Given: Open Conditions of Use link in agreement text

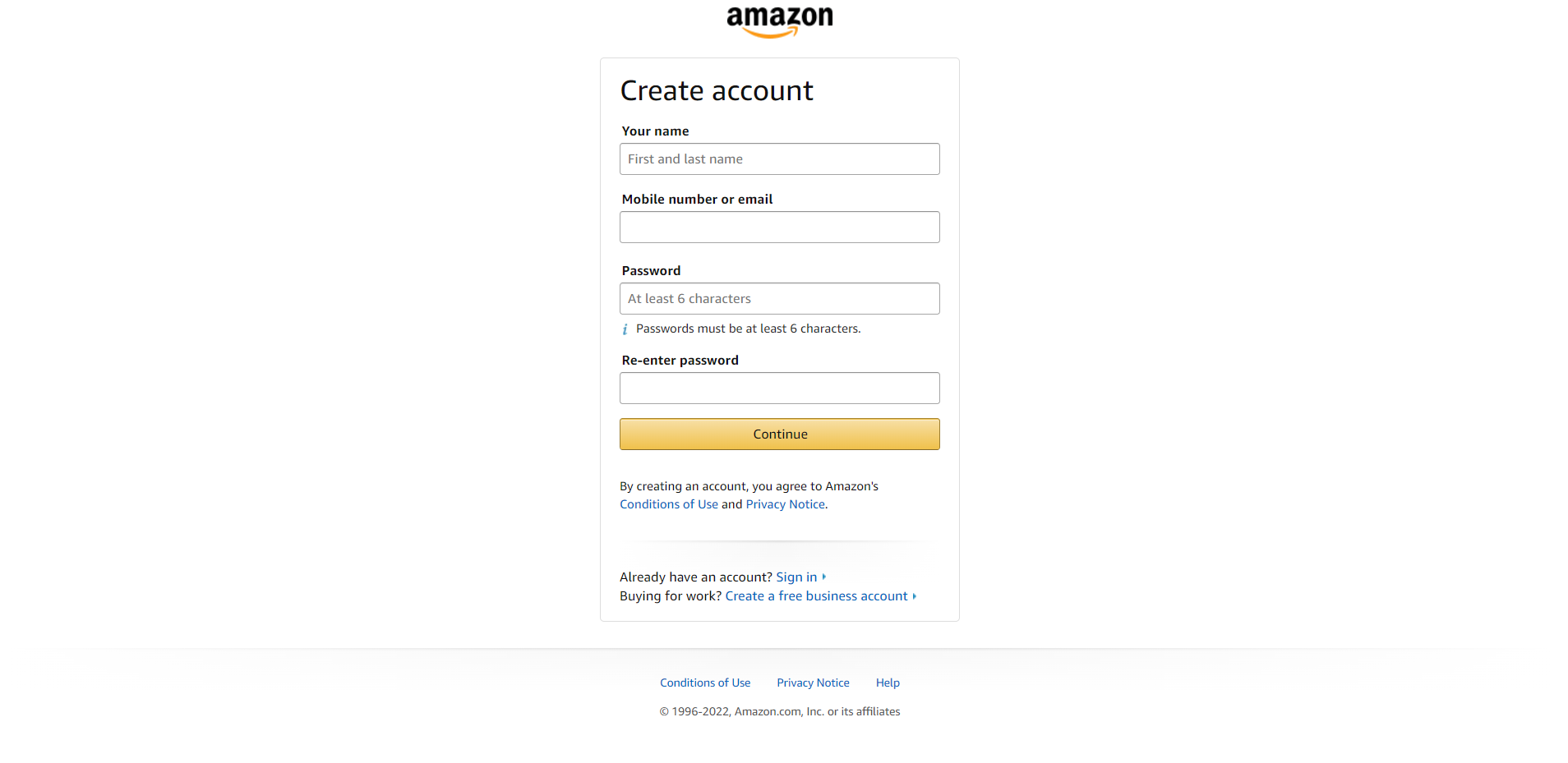Looking at the screenshot, I should tap(669, 504).
